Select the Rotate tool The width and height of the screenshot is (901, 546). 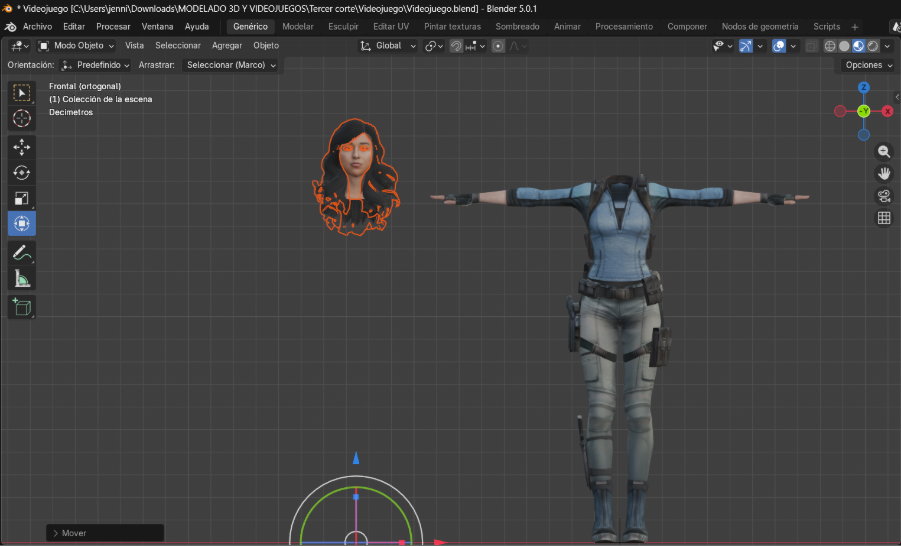click(x=22, y=172)
